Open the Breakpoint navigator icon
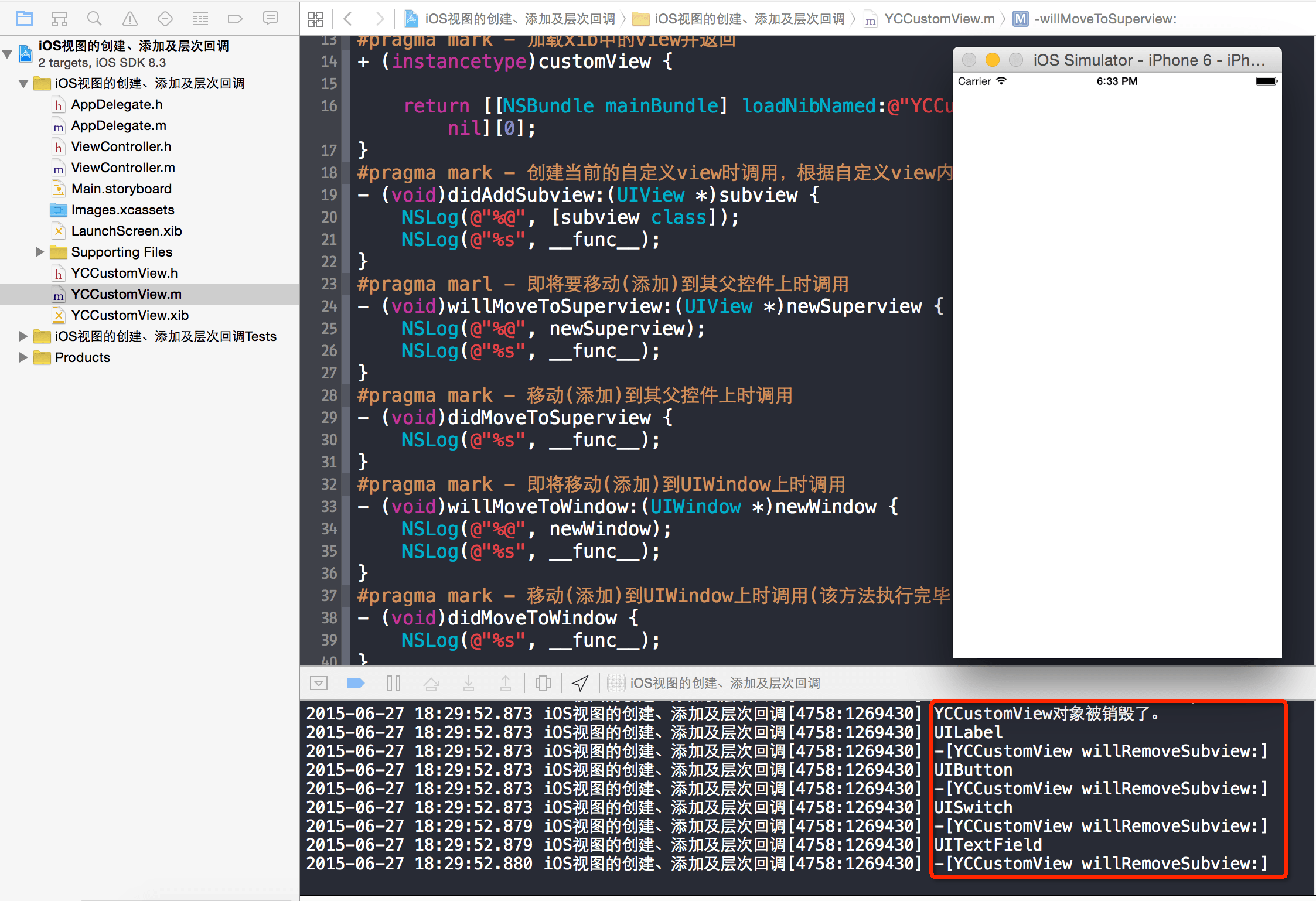 [x=235, y=19]
